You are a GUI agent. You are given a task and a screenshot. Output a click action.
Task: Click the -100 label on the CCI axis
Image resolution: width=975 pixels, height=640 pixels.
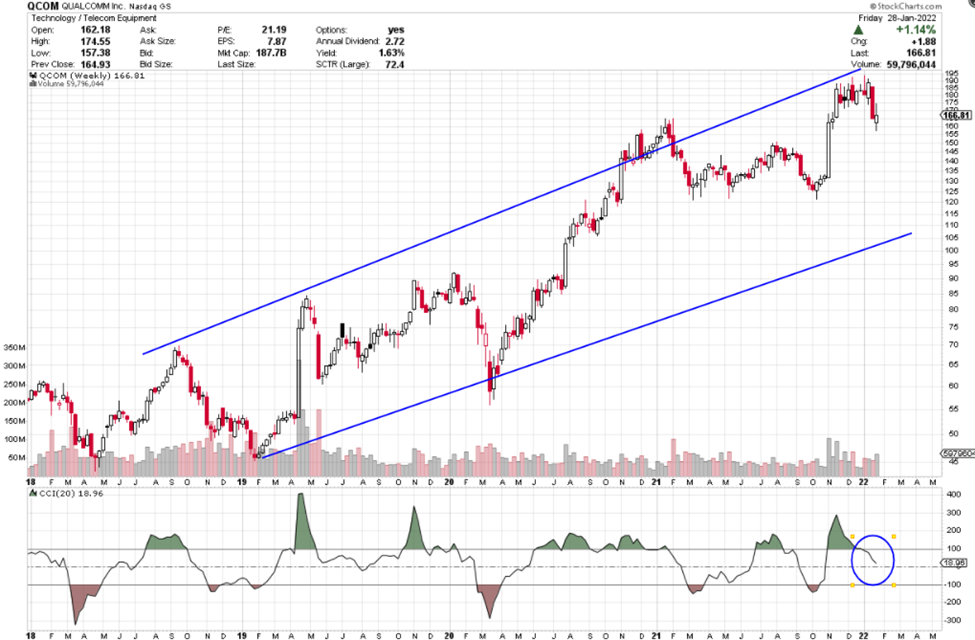tap(953, 585)
